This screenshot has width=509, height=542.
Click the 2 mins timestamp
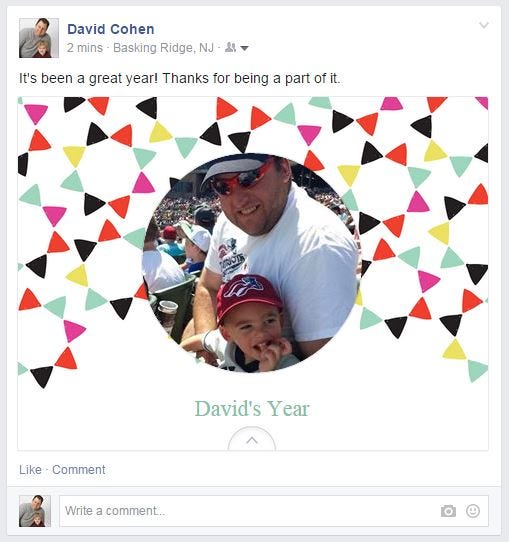click(85, 48)
